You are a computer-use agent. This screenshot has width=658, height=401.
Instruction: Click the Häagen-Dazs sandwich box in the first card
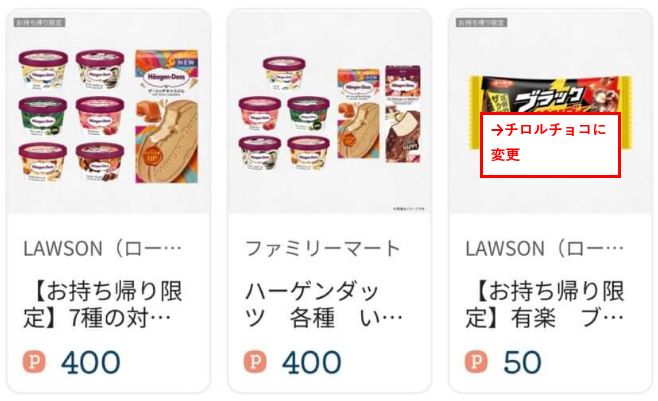tap(167, 117)
